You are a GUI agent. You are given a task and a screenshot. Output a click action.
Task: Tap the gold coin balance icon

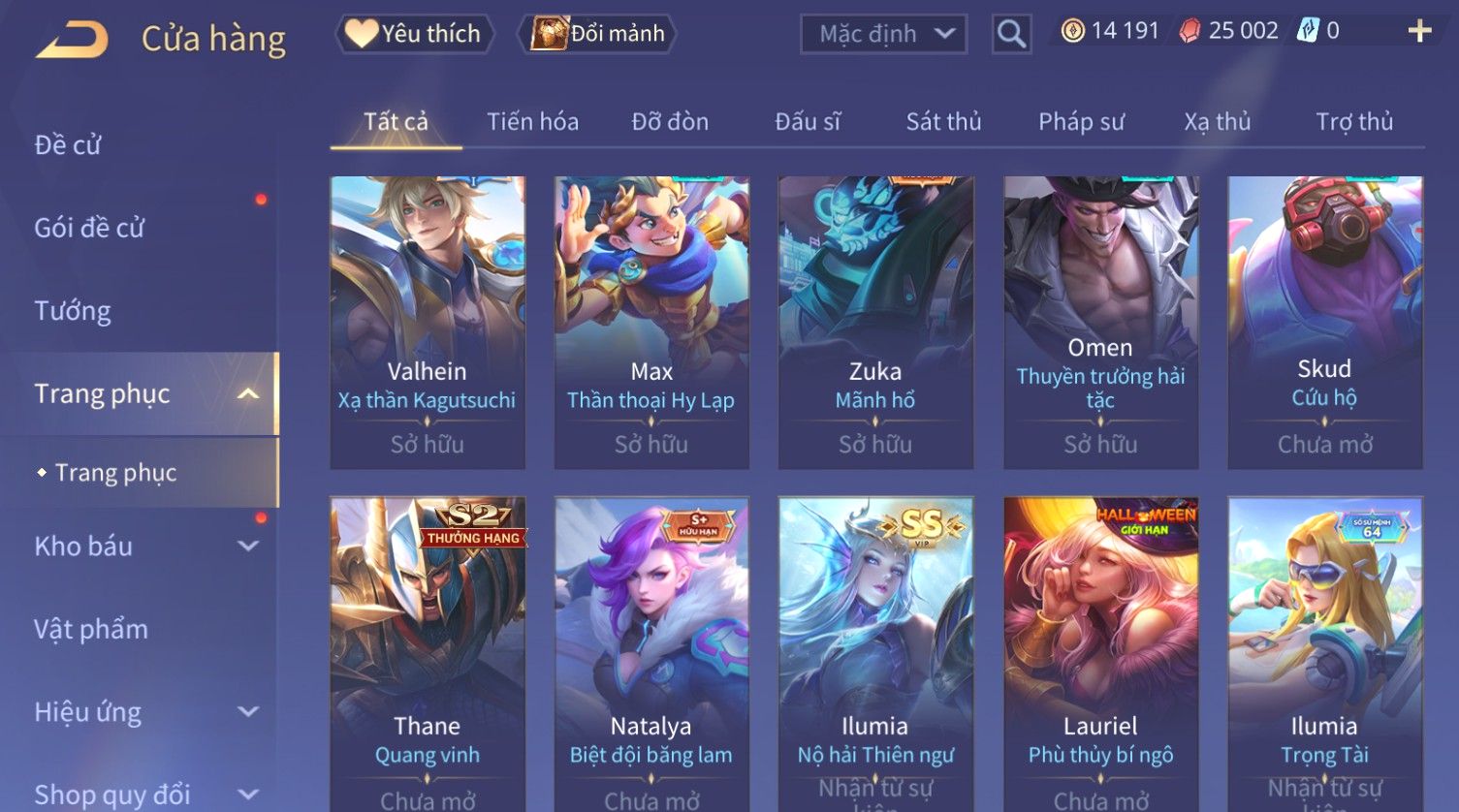(1073, 31)
